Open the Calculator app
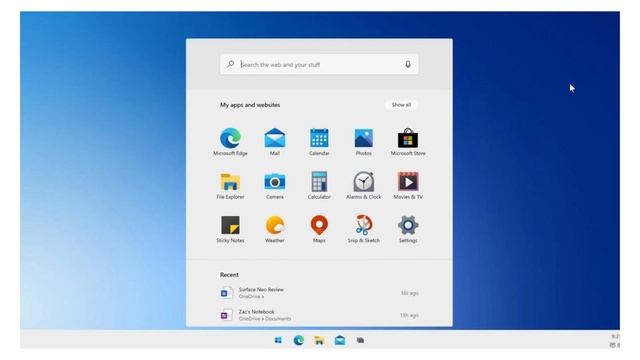640x360 pixels. 319,186
